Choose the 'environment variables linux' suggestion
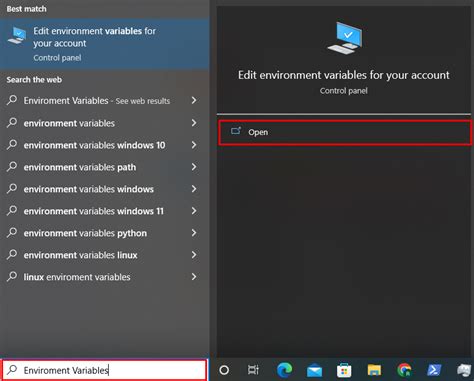Image resolution: width=474 pixels, height=381 pixels. pyautogui.click(x=104, y=255)
